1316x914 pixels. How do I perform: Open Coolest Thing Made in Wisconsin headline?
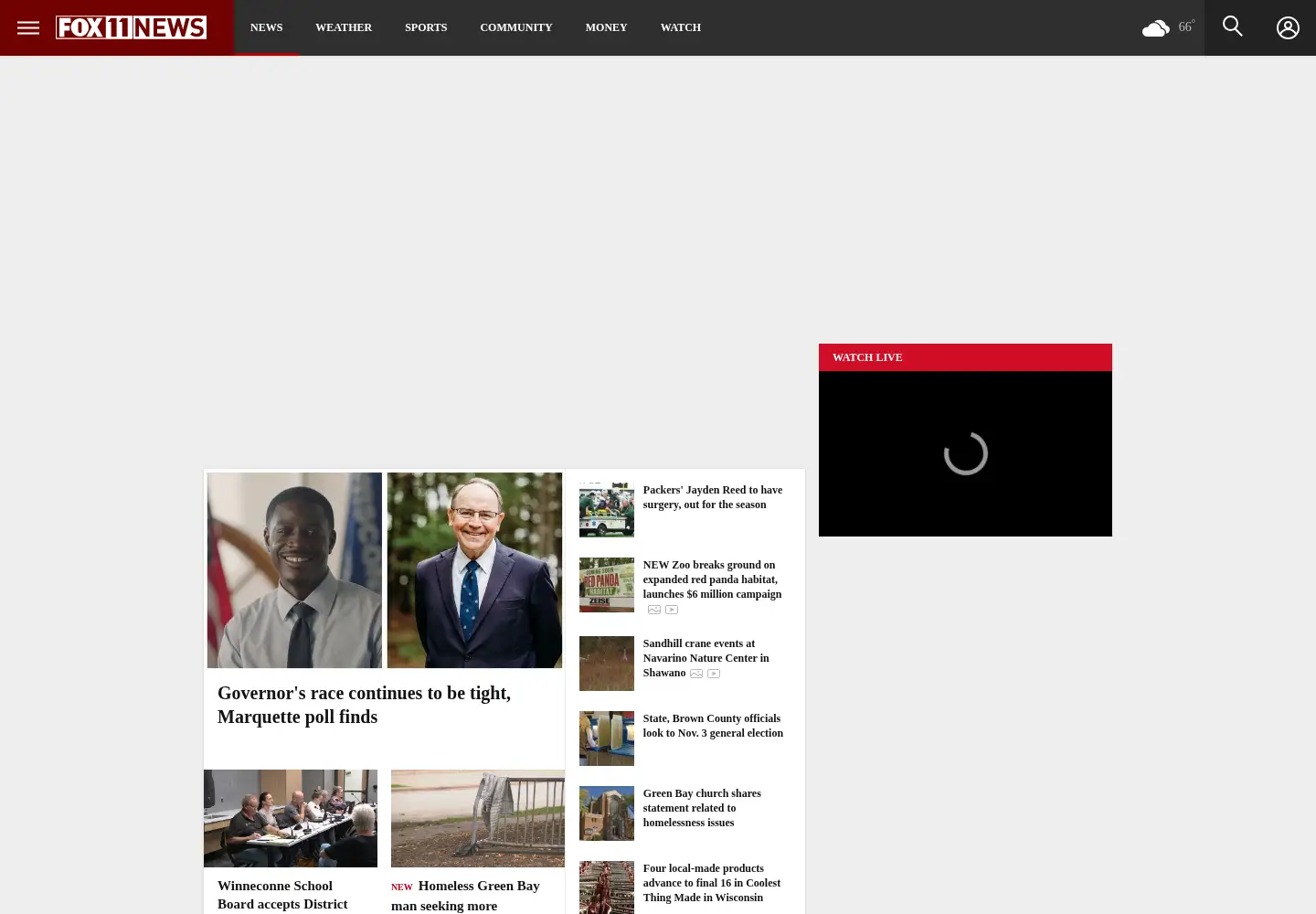click(712, 883)
